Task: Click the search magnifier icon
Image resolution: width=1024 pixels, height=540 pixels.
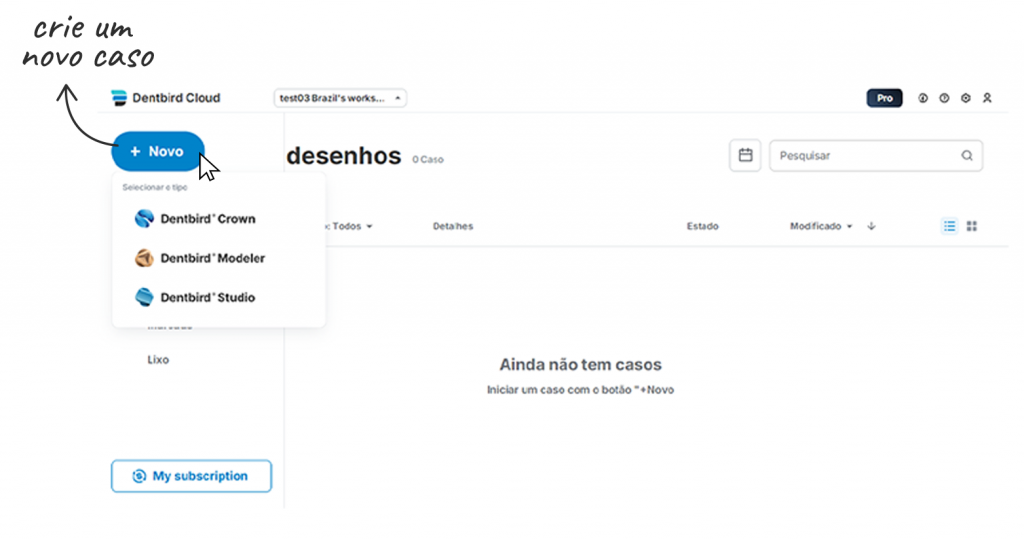Action: 967,155
